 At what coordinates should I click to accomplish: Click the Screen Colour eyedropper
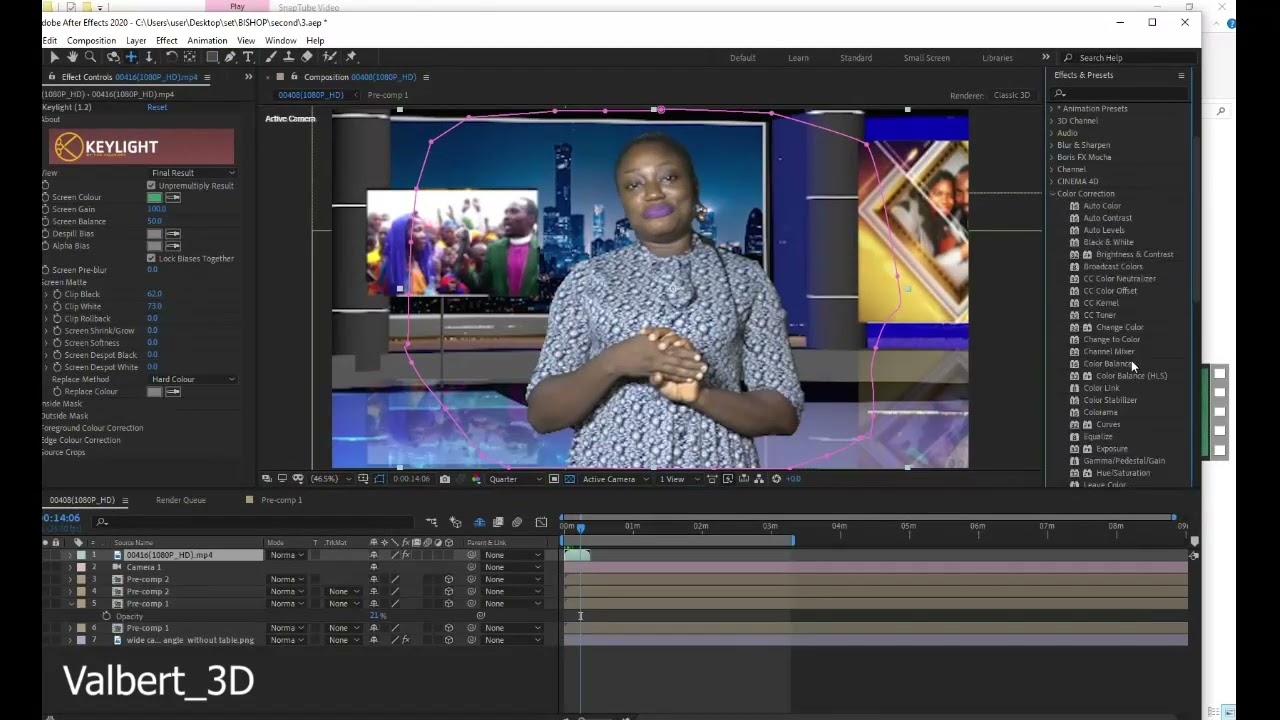pos(173,198)
